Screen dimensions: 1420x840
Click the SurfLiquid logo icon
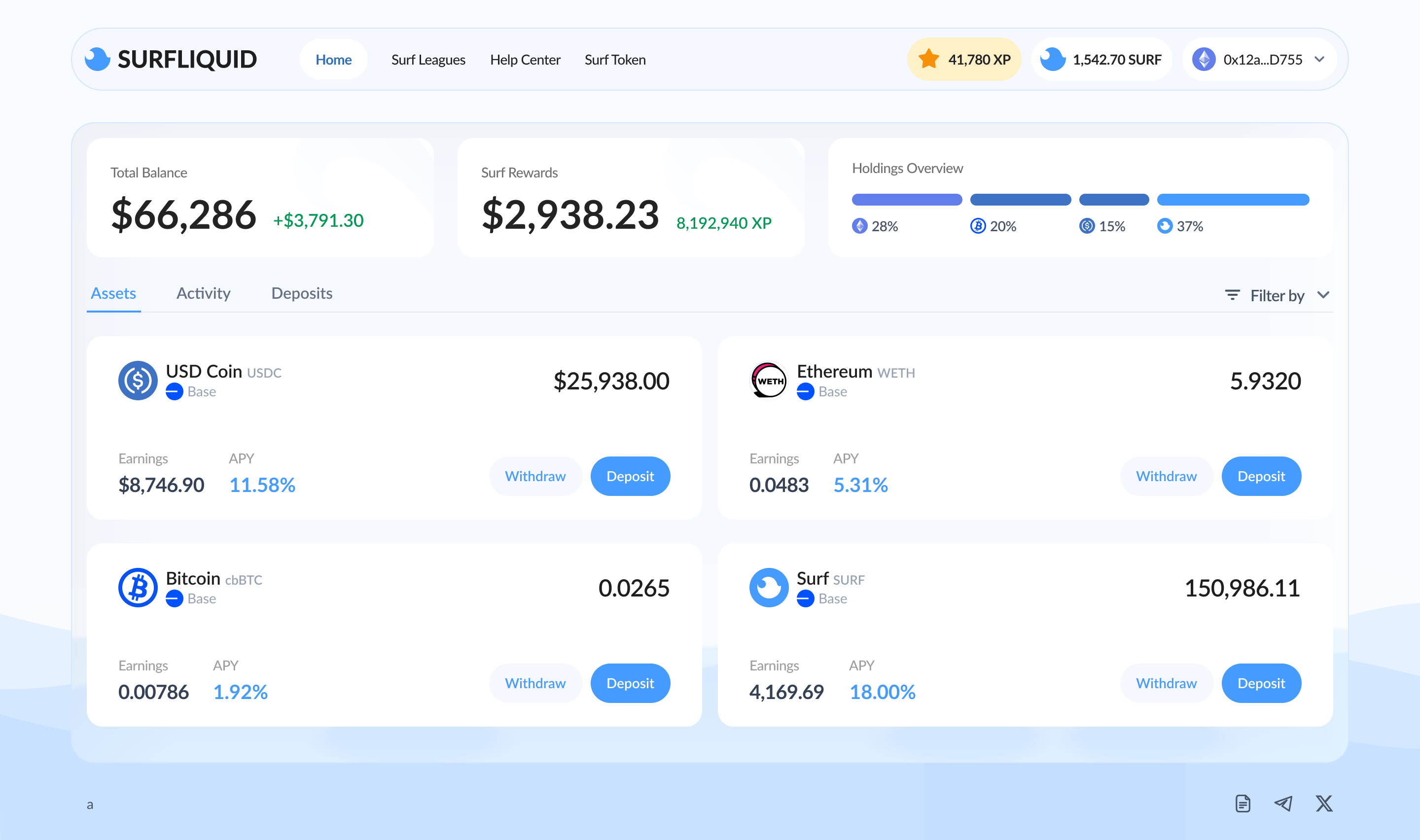click(97, 60)
